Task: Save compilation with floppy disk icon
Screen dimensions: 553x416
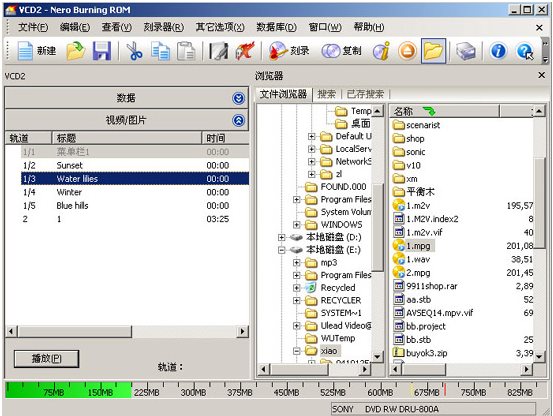Action: 102,51
